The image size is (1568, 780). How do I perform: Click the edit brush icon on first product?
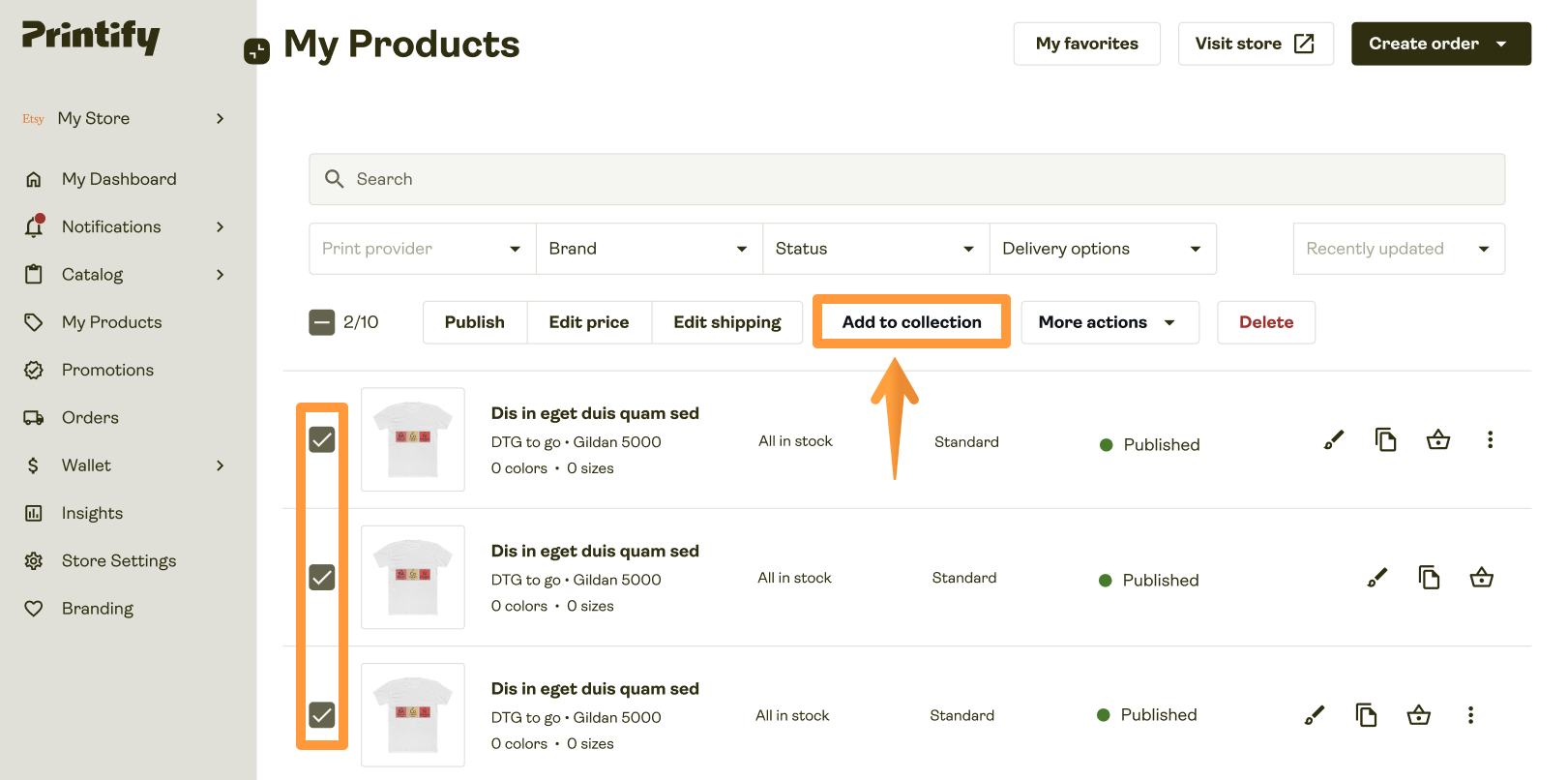1334,440
